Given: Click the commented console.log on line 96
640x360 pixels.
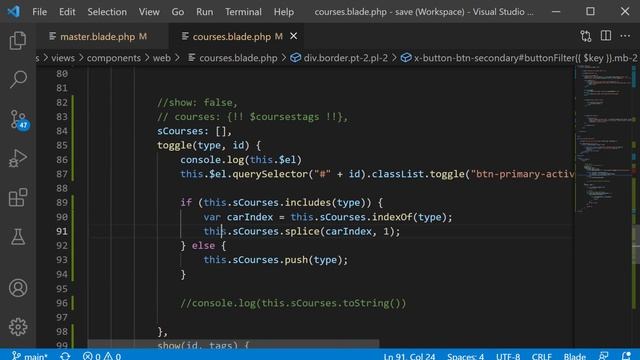Looking at the screenshot, I should (x=293, y=303).
